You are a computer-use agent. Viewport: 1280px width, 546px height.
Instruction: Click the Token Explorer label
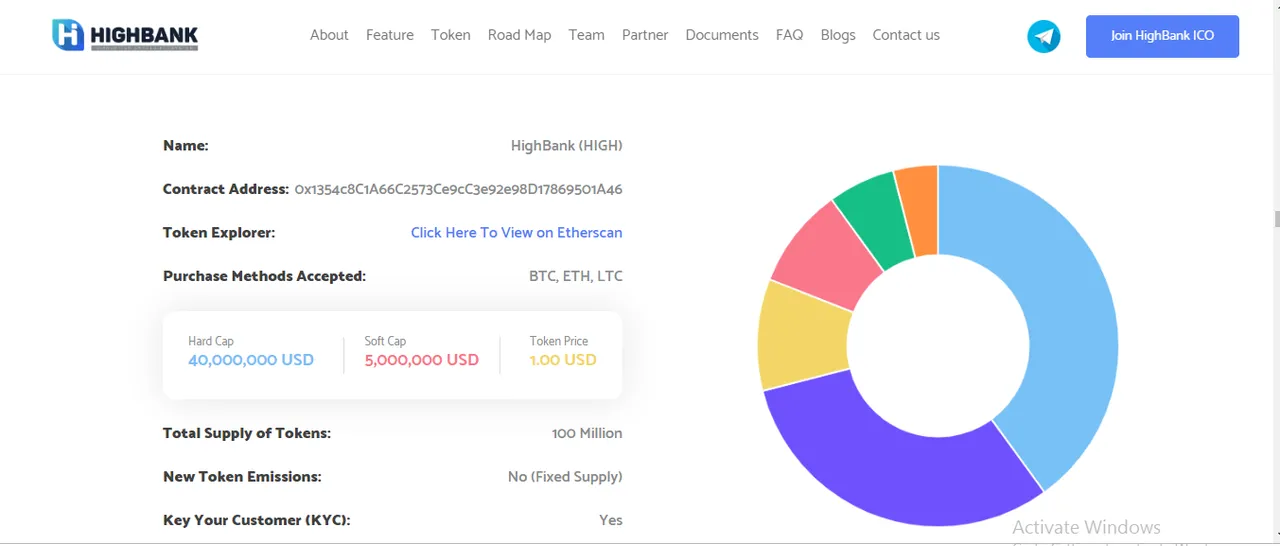click(219, 232)
